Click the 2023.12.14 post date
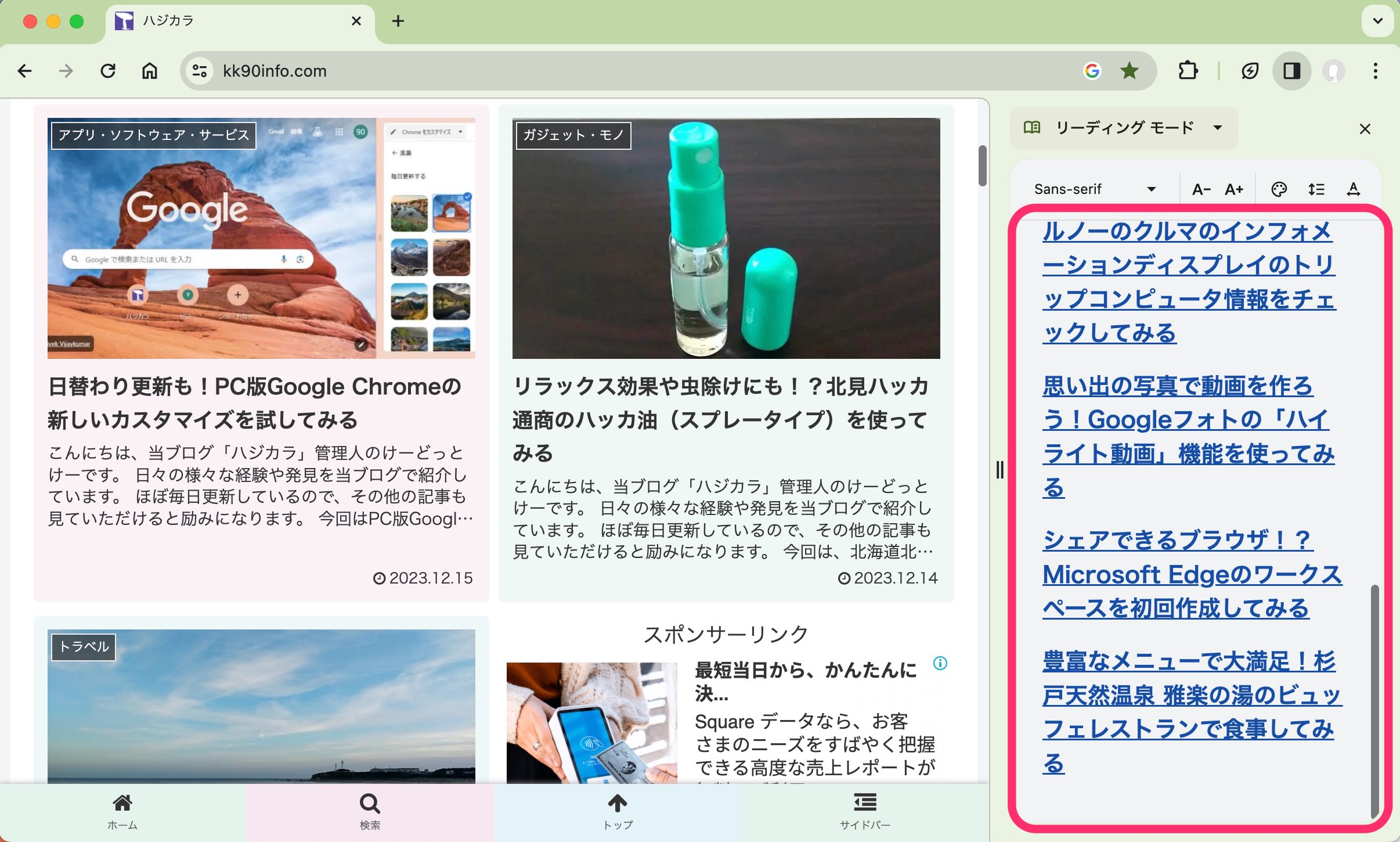 click(888, 578)
